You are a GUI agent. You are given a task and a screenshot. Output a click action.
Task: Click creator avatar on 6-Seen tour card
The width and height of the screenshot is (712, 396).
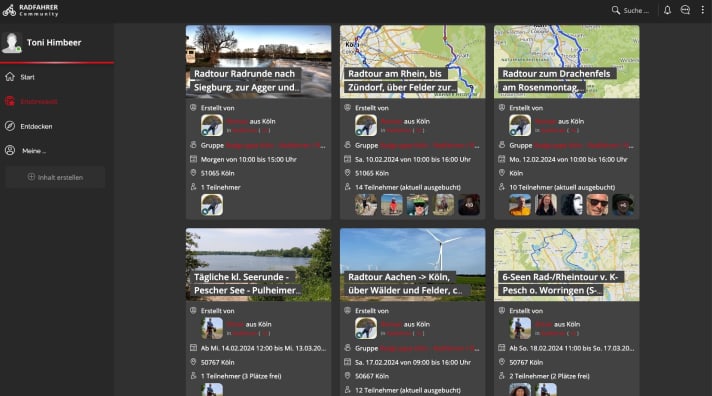(520, 328)
